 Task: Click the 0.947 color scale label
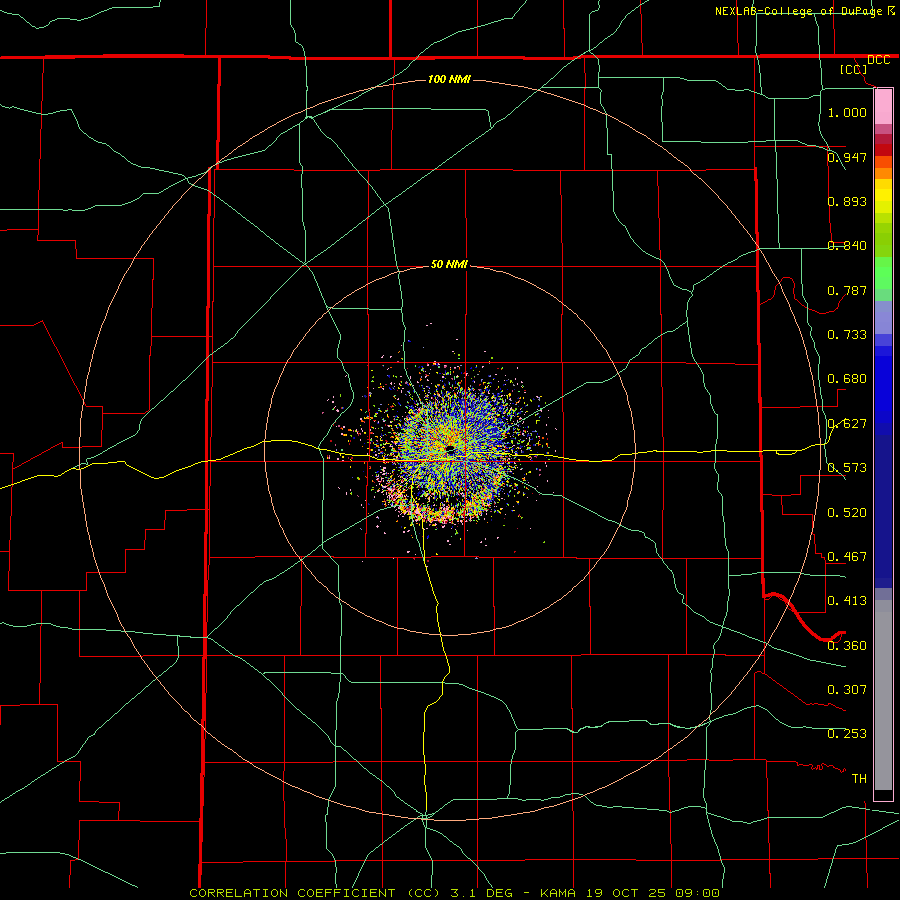[x=847, y=157]
